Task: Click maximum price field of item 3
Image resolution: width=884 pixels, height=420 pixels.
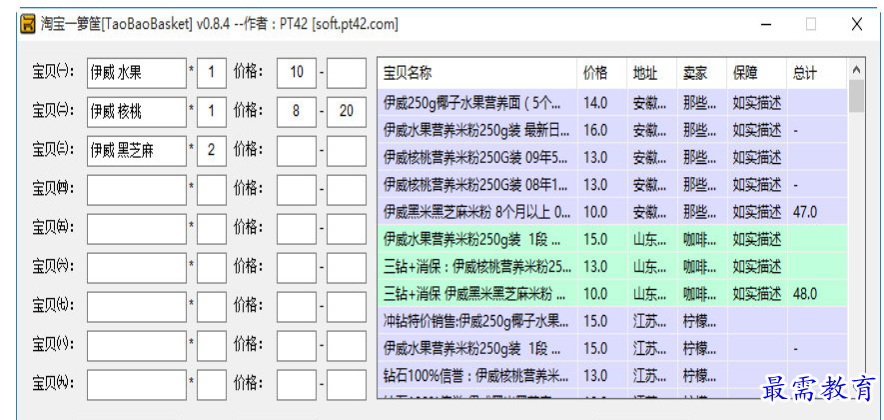Action: tap(346, 151)
